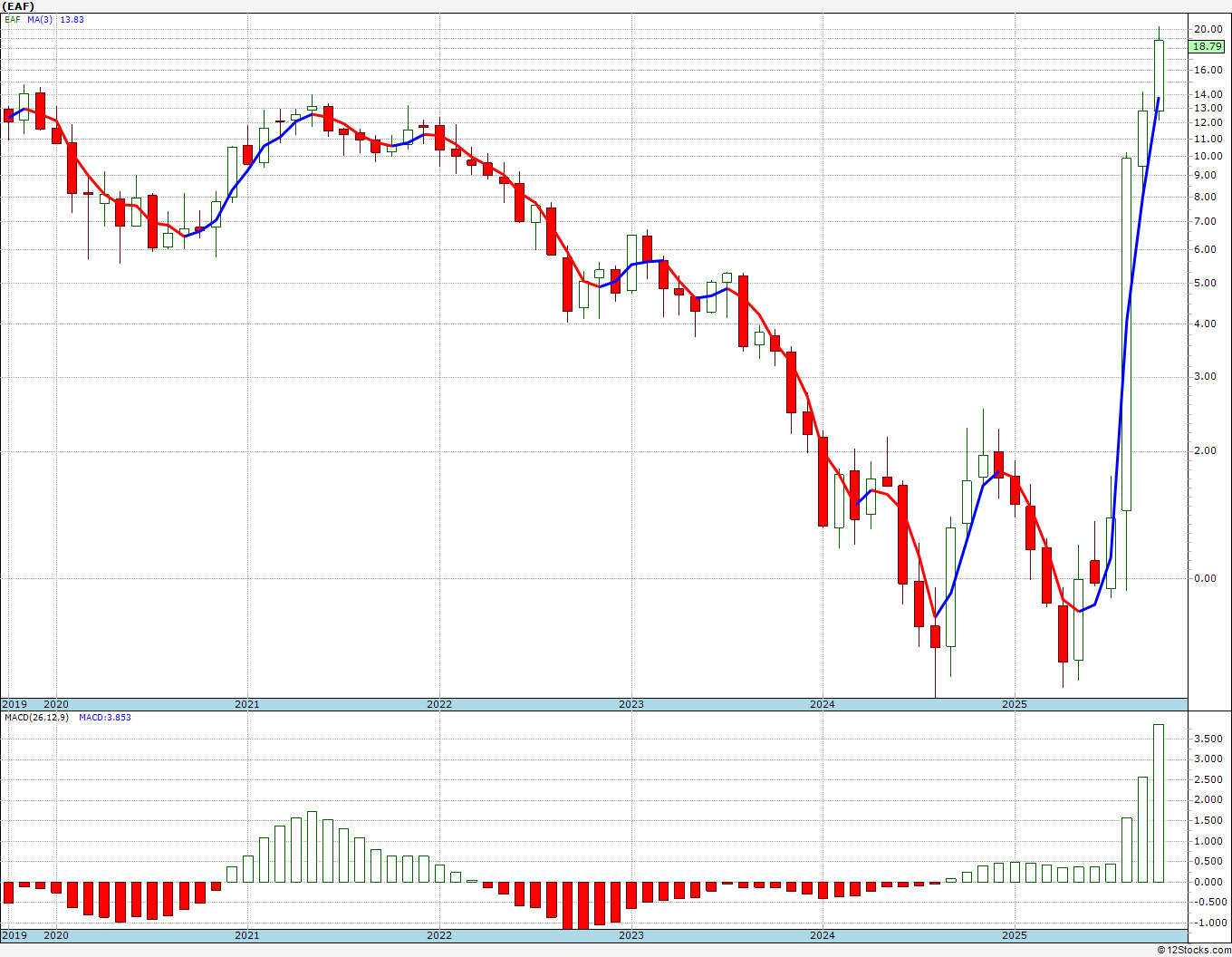Click 2021 on the MACD panel time axis

(247, 935)
